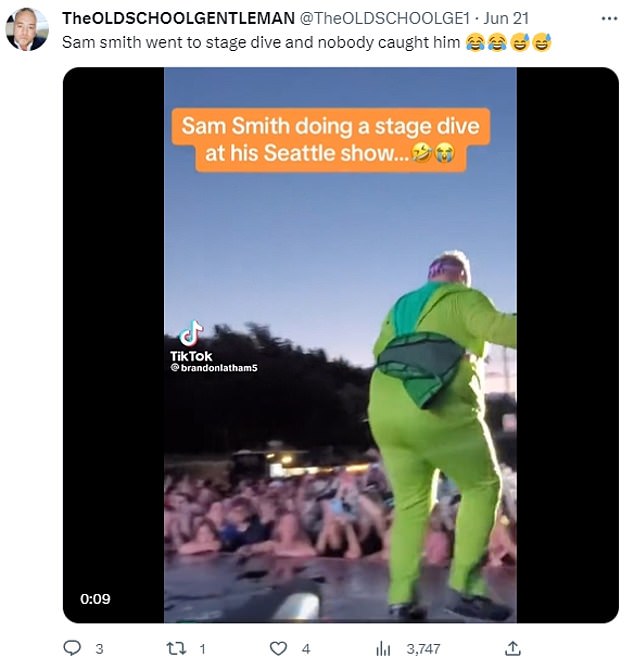
Task: Click the orange Sam Smith stage dive caption
Action: (x=330, y=140)
